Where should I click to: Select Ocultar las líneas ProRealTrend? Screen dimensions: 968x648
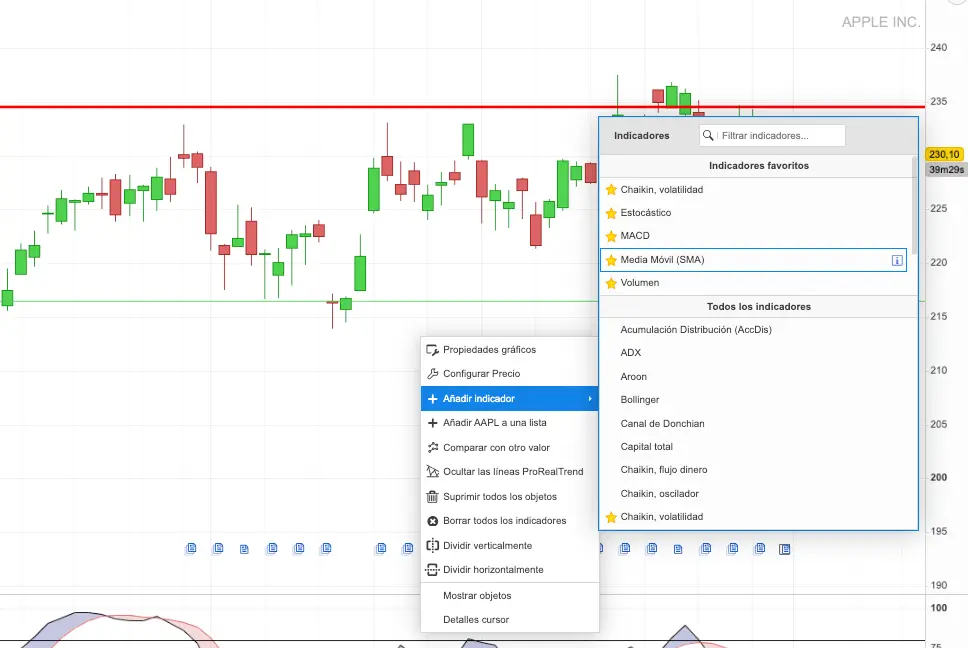tap(512, 472)
